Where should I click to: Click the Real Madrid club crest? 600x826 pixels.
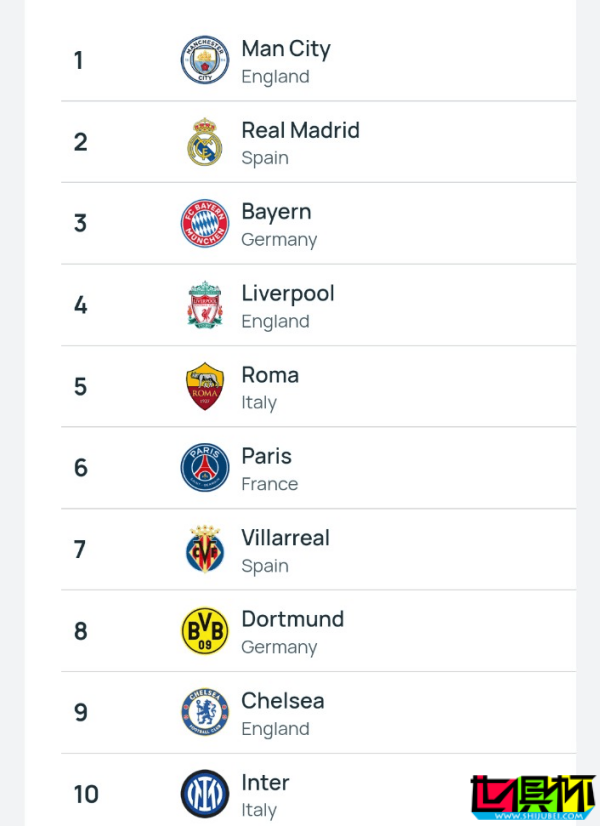pyautogui.click(x=205, y=141)
